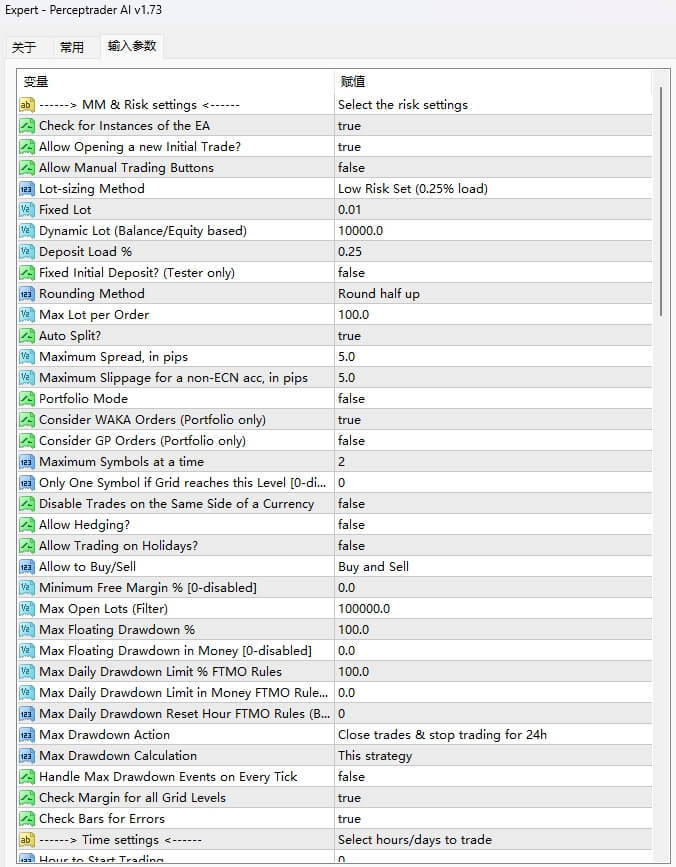This screenshot has width=676, height=867.
Task: Click the vertical scrollbar thumb
Action: 660,200
